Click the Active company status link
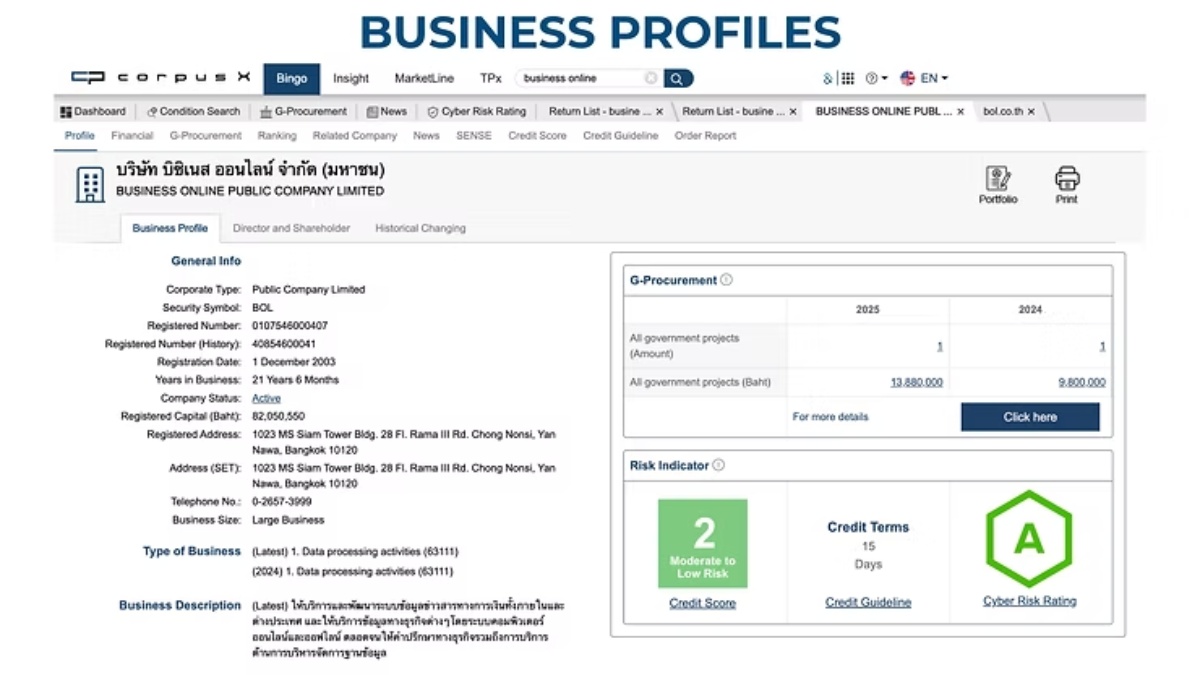Screen dimensions: 1200x675 click(266, 398)
